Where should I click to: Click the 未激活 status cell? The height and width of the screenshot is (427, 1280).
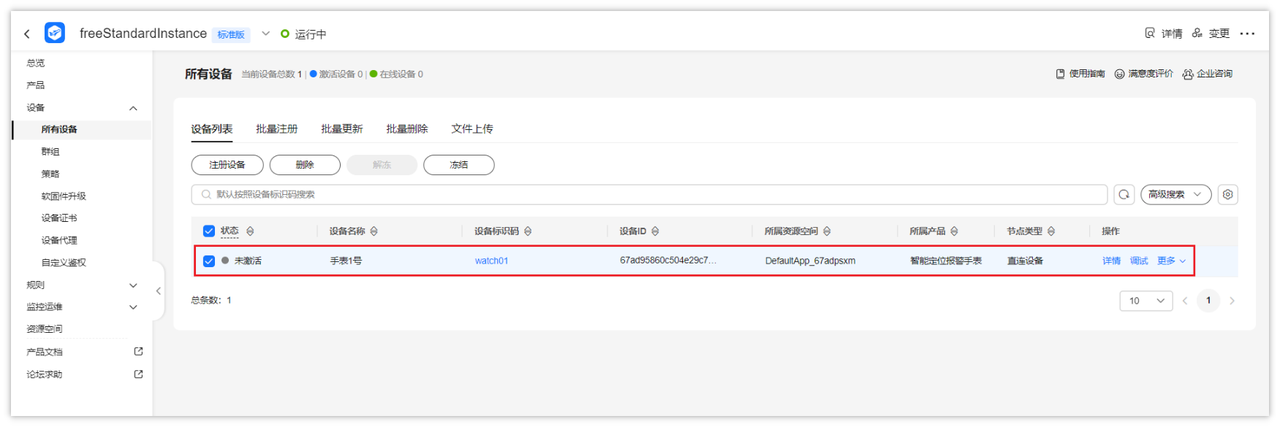click(x=247, y=261)
